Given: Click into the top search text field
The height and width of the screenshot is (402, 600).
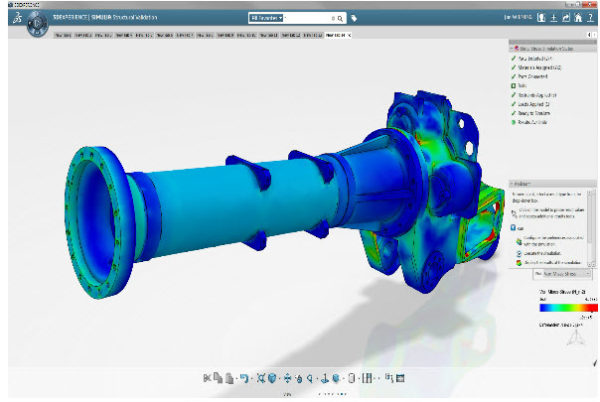Looking at the screenshot, I should click(307, 18).
